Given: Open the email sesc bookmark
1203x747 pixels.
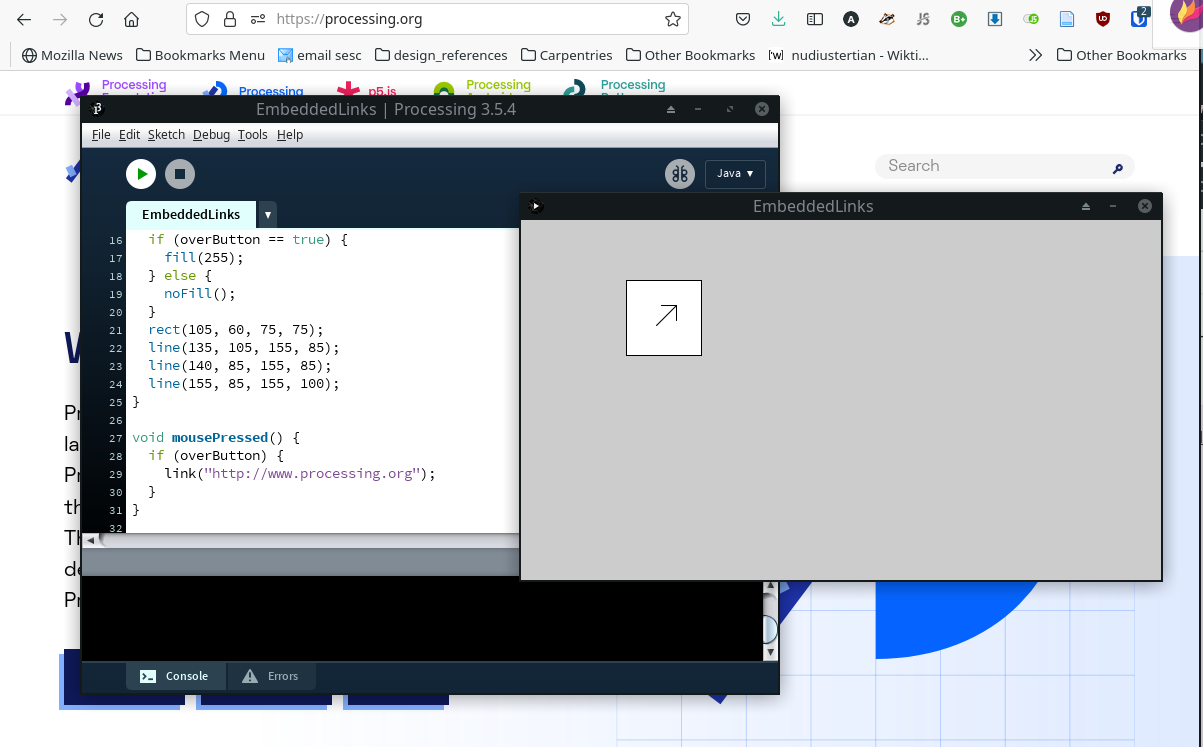Looking at the screenshot, I should 320,55.
